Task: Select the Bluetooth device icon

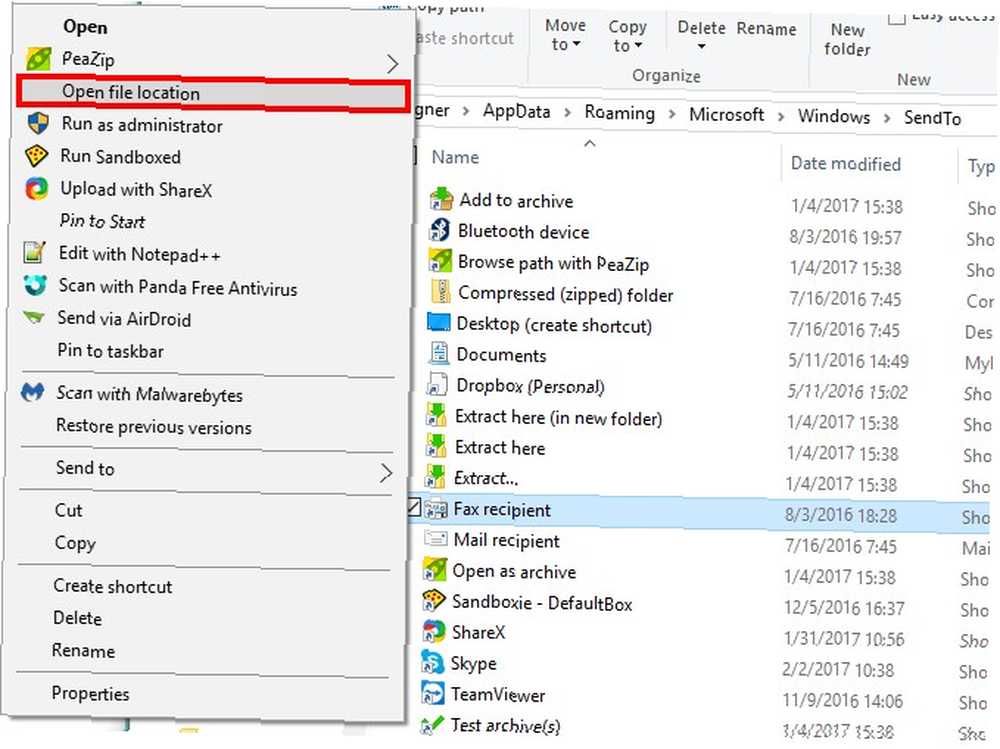Action: coord(439,230)
